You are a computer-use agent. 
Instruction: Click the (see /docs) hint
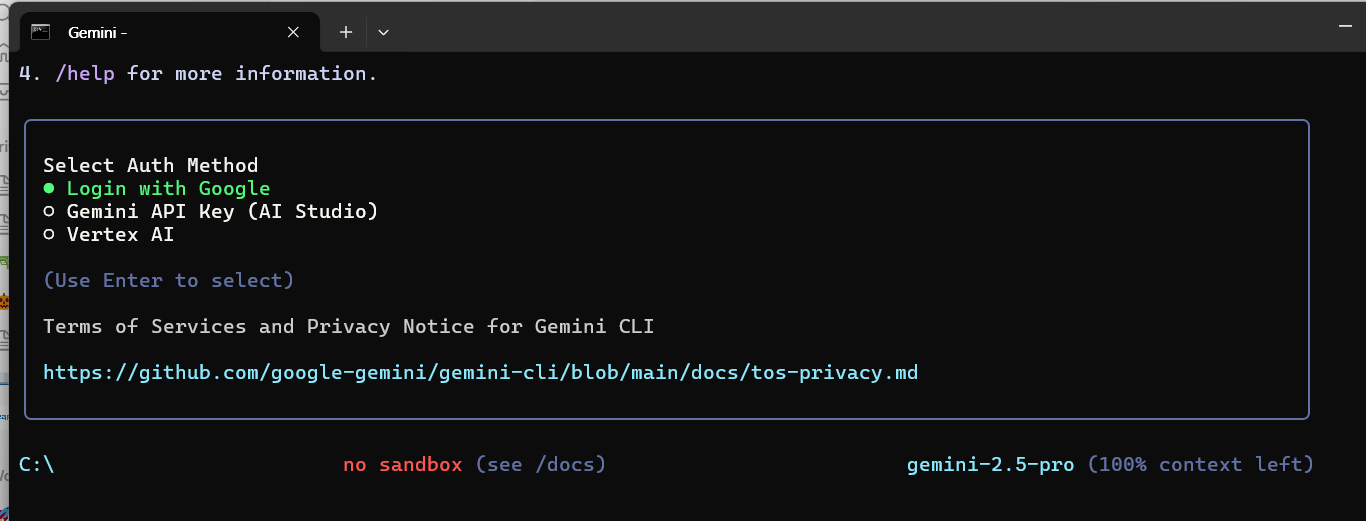(x=541, y=464)
